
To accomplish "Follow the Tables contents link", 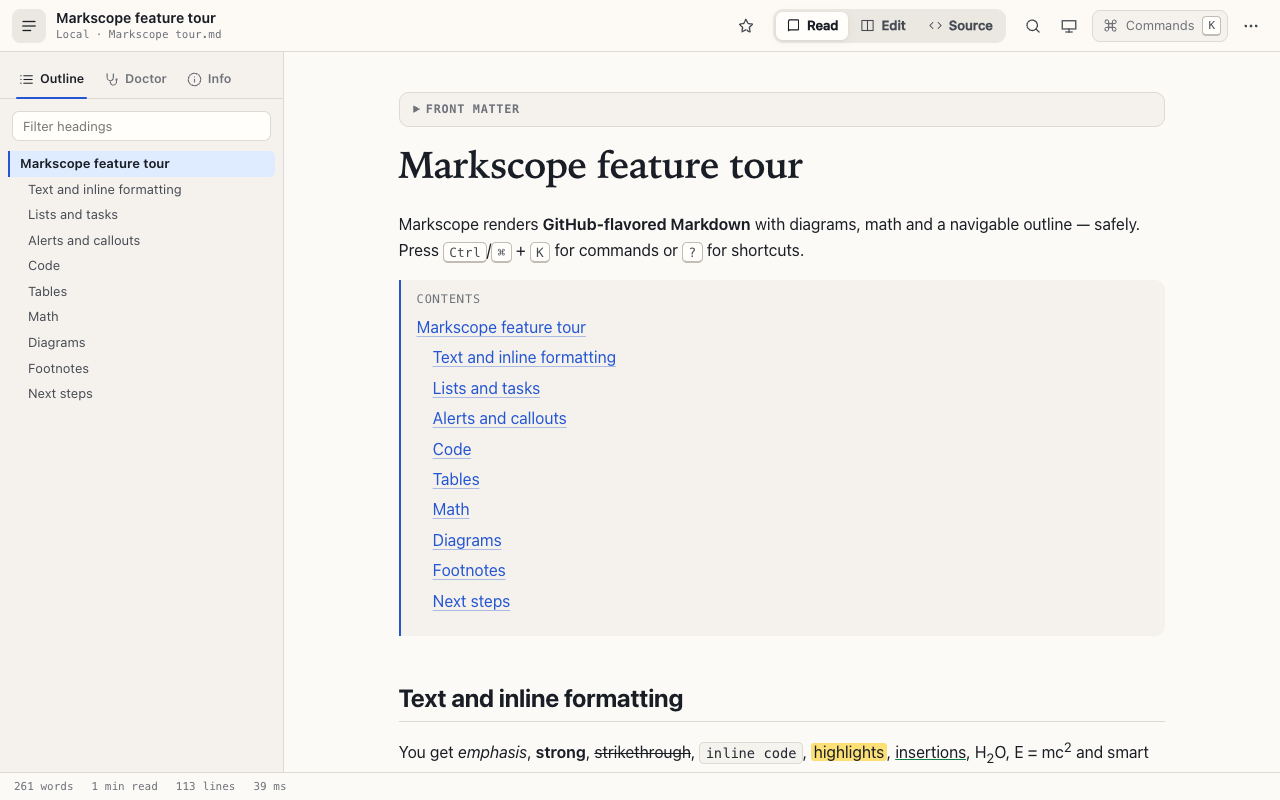I will coord(456,479).
